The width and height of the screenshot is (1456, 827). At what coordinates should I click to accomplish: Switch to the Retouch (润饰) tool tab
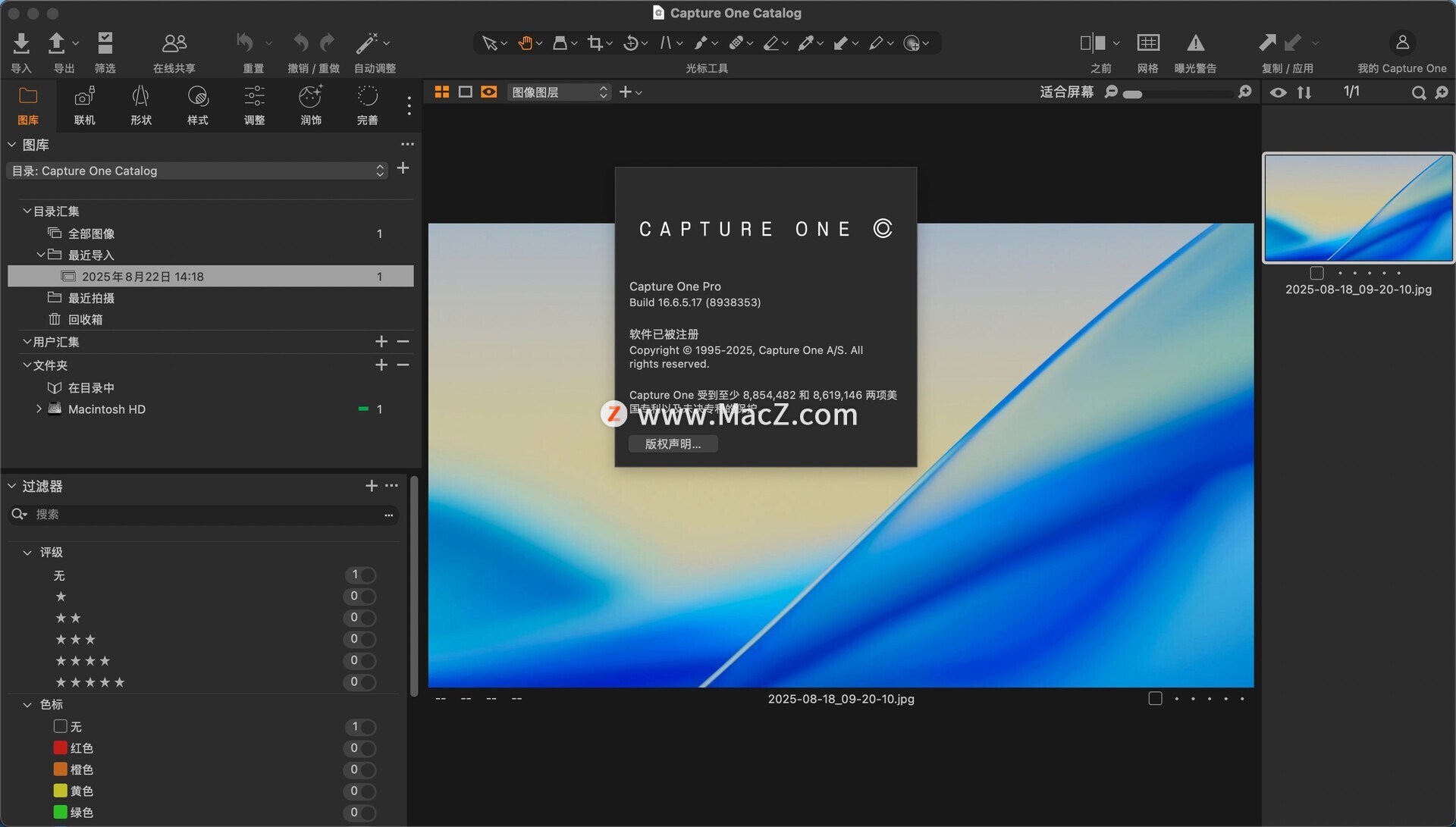[311, 105]
